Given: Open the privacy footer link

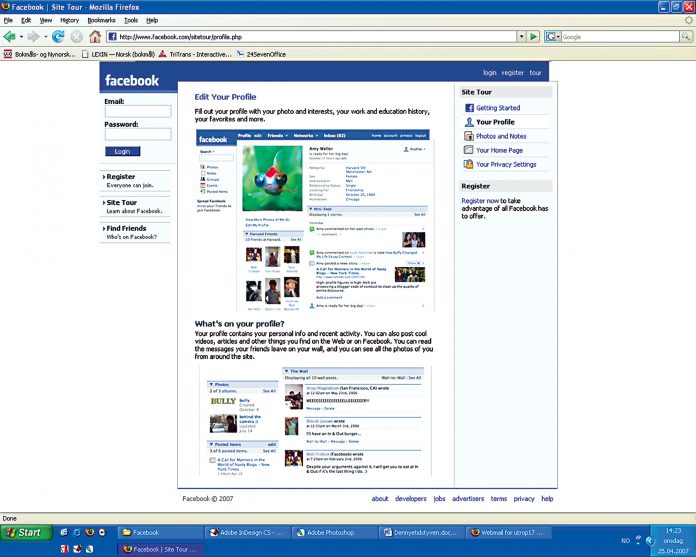Looking at the screenshot, I should pos(524,498).
